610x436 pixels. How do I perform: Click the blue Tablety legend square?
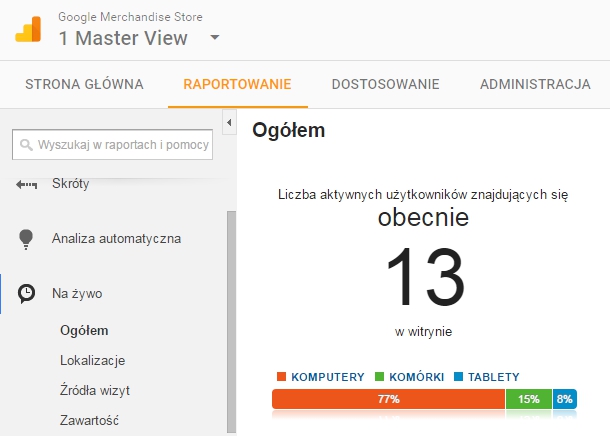(x=458, y=377)
